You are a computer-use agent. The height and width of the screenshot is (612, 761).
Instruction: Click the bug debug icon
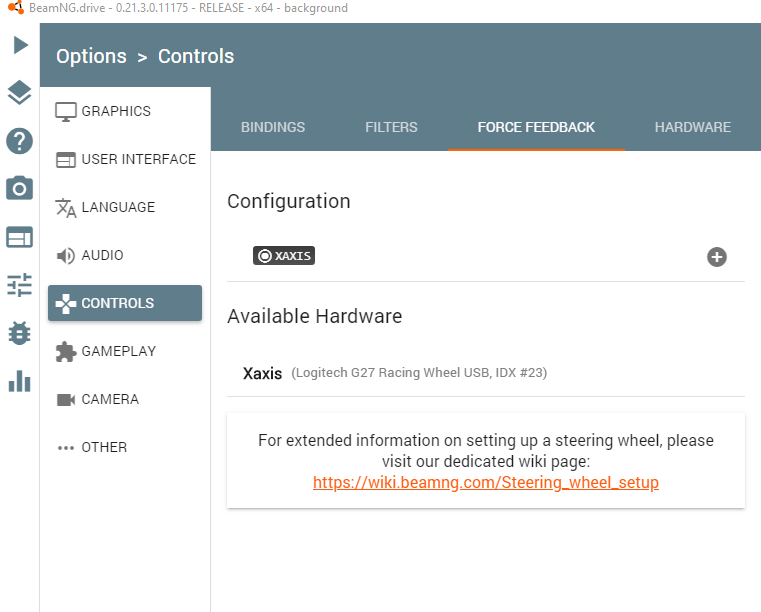click(x=19, y=333)
